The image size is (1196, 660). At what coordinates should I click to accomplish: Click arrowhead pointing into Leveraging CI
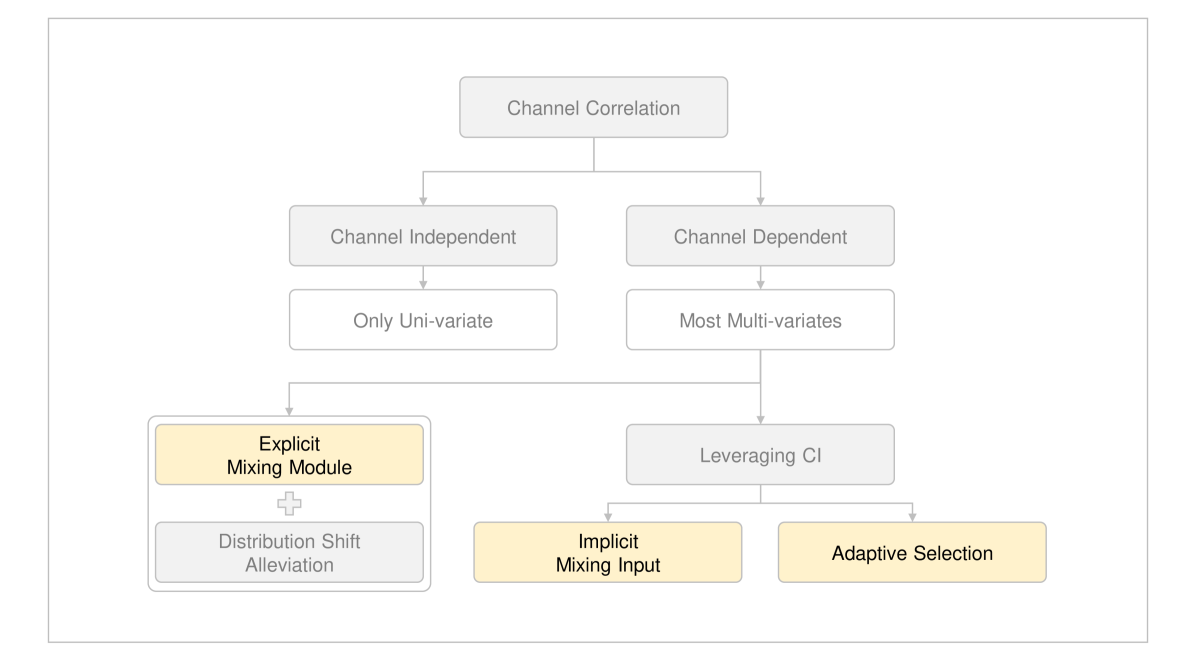[761, 418]
